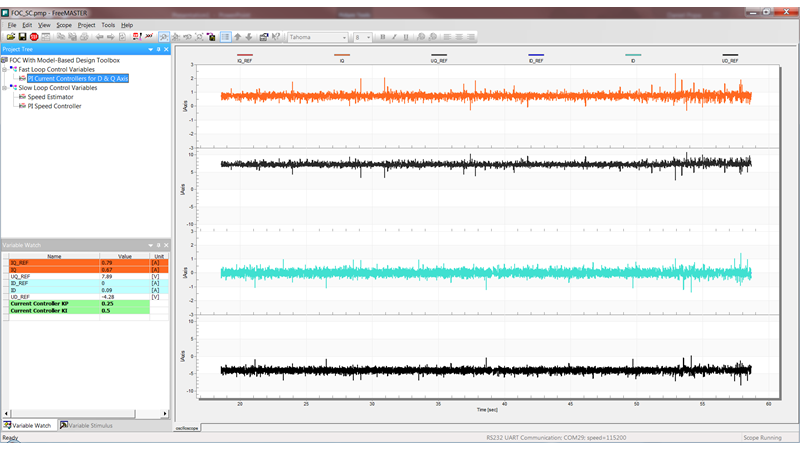Click the align left icon

coord(447,37)
